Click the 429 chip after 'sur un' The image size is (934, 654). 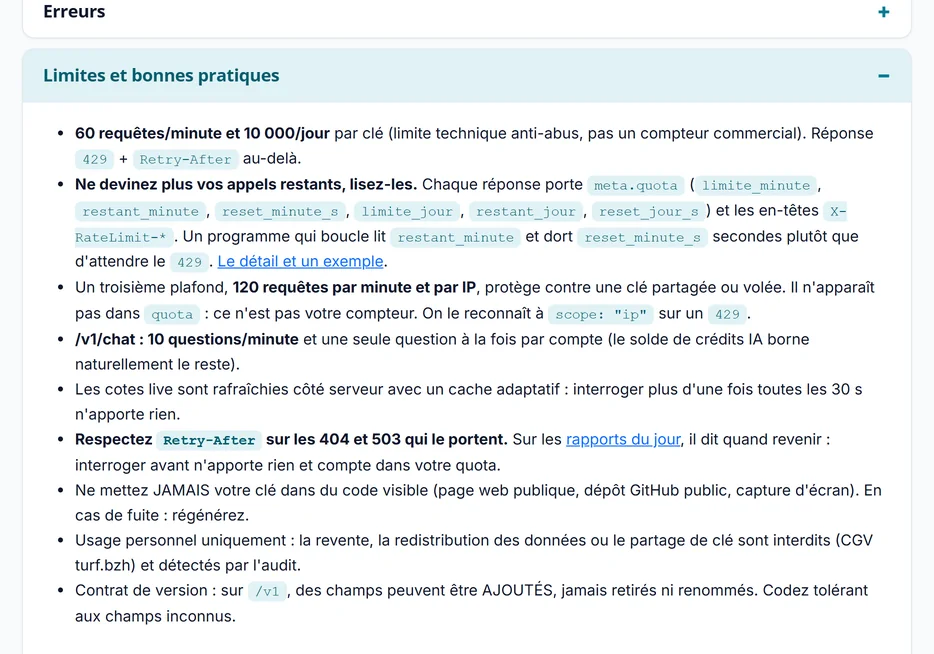point(727,314)
